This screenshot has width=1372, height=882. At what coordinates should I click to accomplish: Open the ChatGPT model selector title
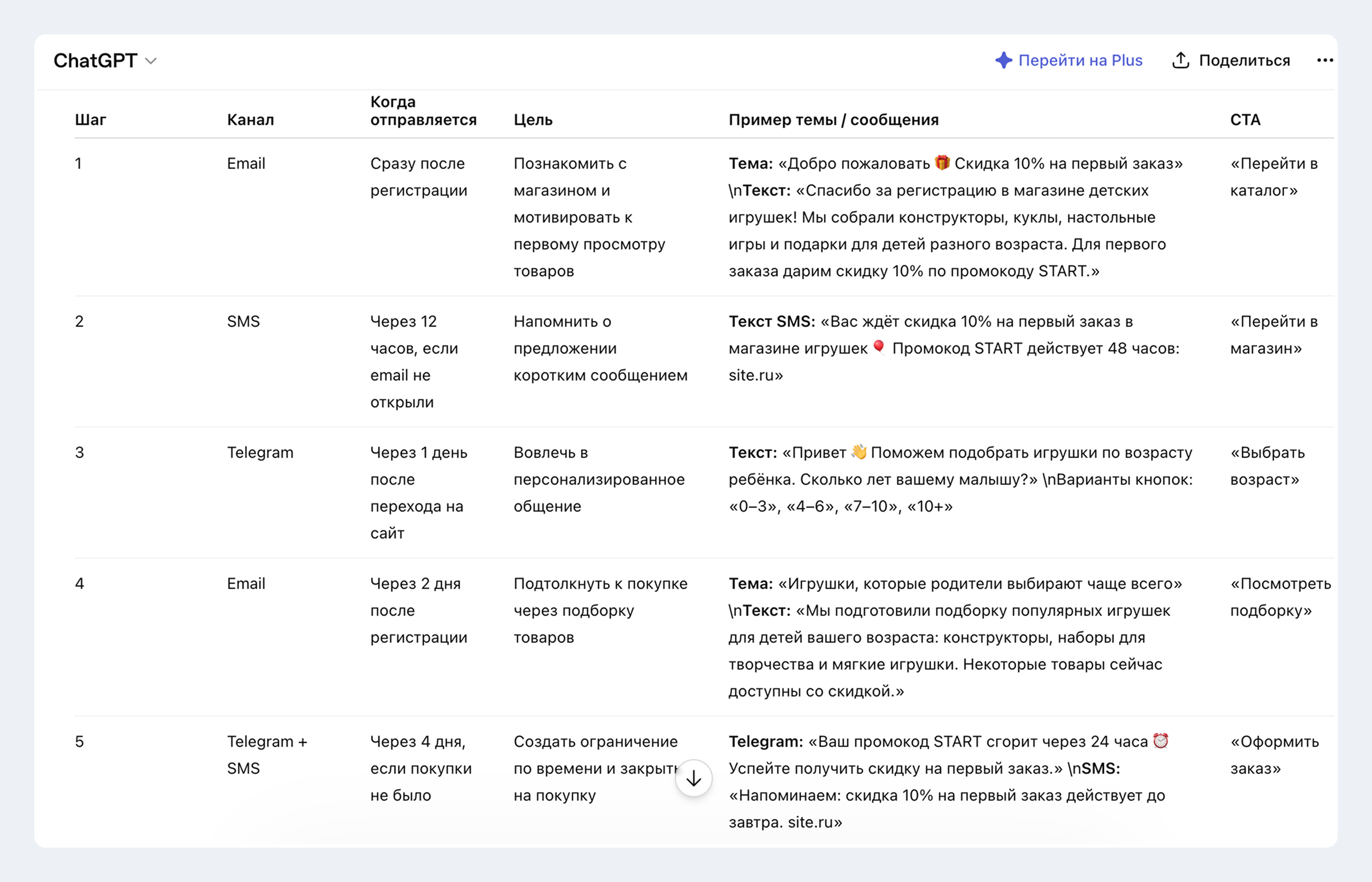tap(95, 61)
